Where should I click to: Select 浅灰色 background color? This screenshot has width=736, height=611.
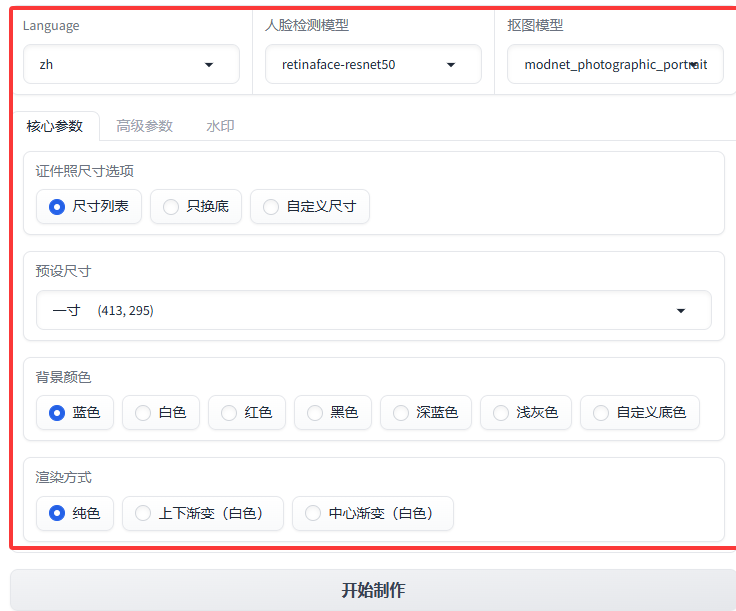pos(526,412)
